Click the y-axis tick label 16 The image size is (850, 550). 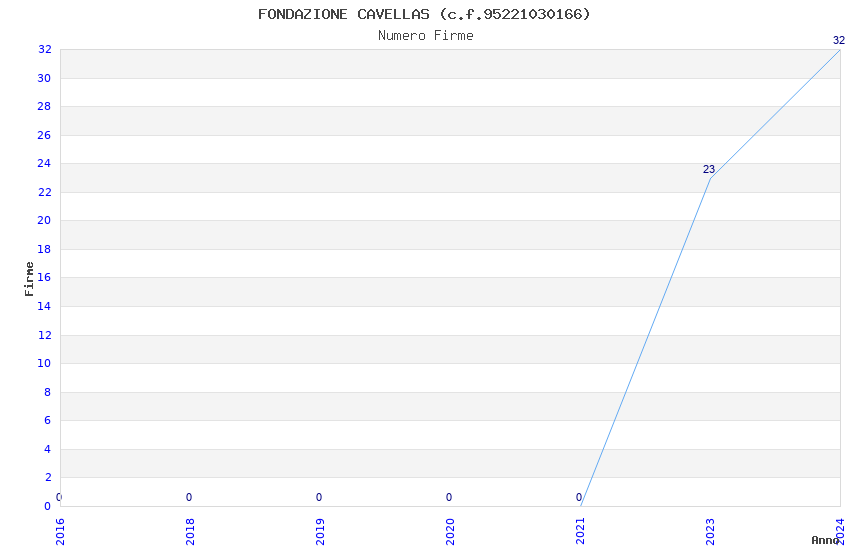point(44,277)
